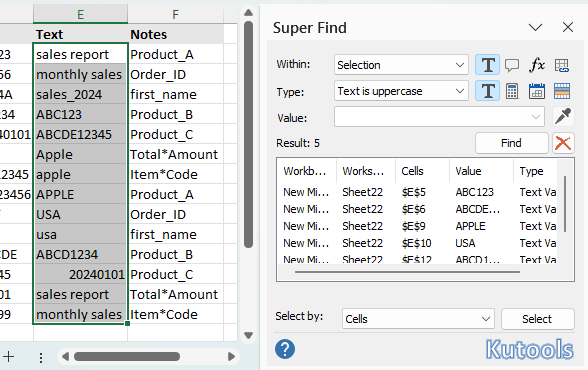Click the worksheet scroll up arrow

coord(248,13)
